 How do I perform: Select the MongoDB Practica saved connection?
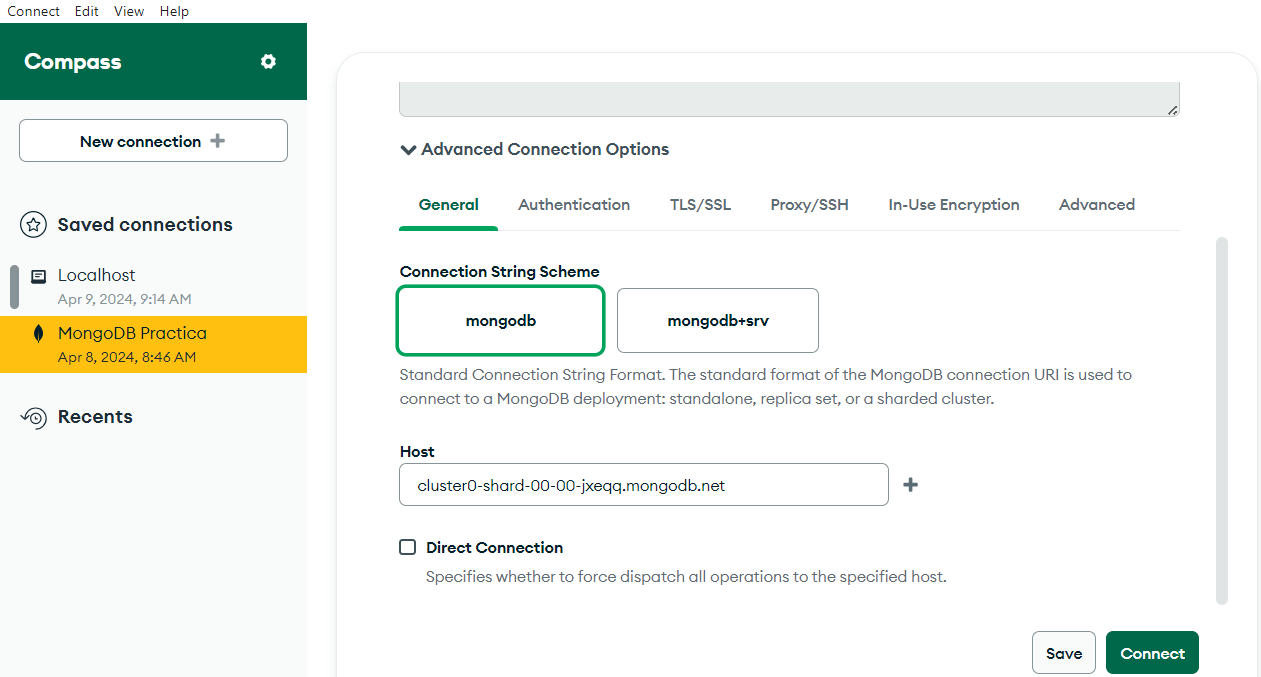coord(153,344)
